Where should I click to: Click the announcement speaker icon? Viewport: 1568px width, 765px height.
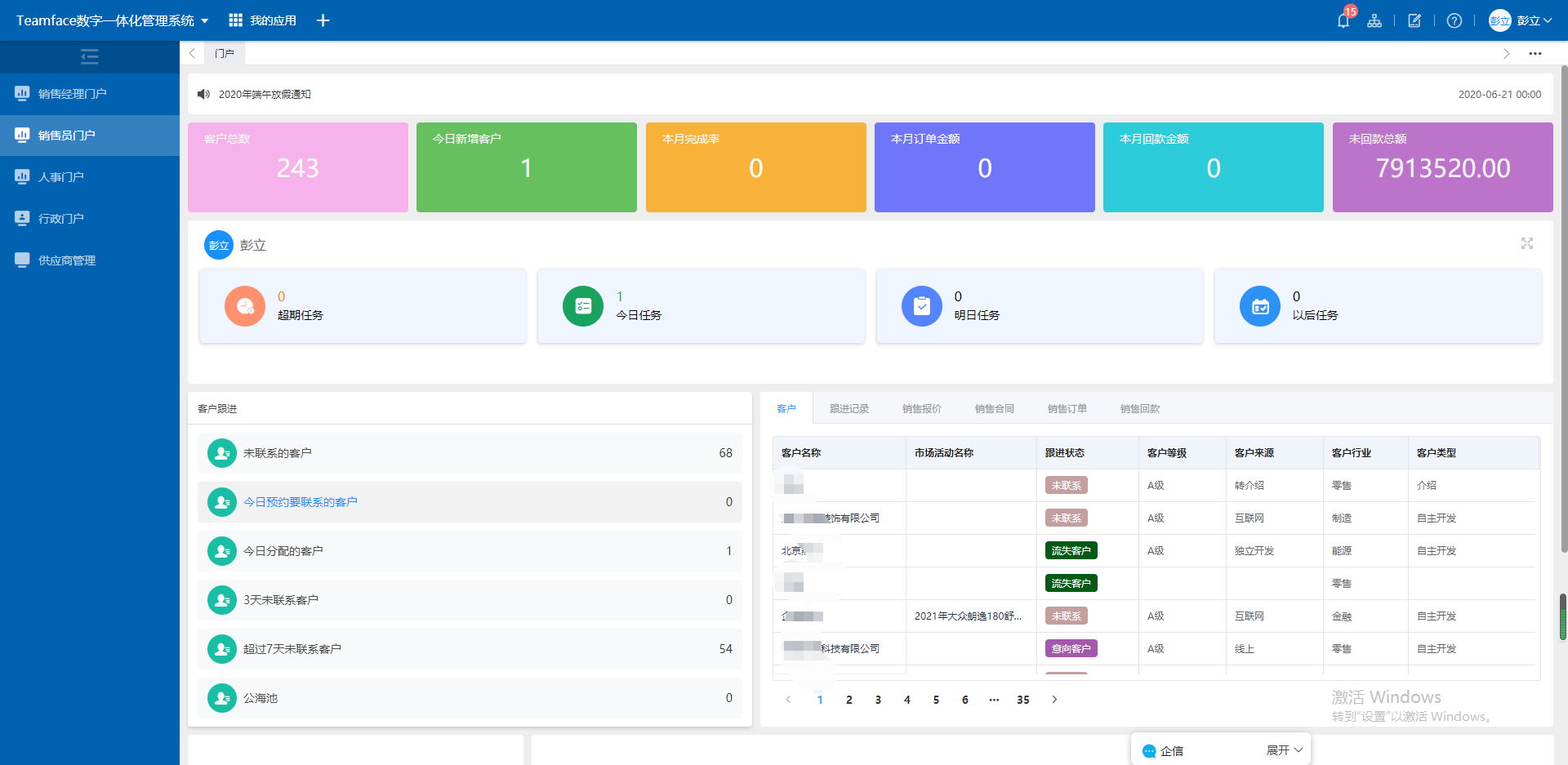pos(203,94)
